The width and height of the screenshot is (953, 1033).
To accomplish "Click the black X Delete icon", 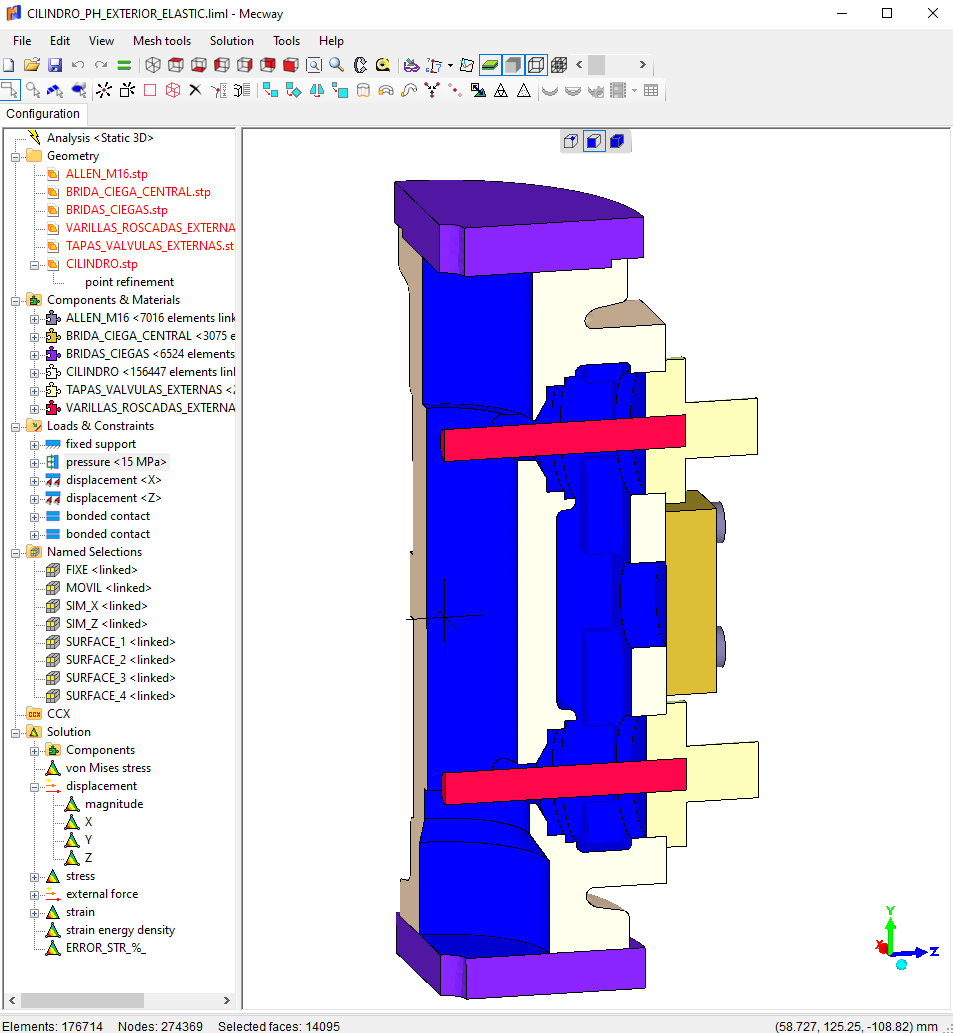I will [195, 90].
